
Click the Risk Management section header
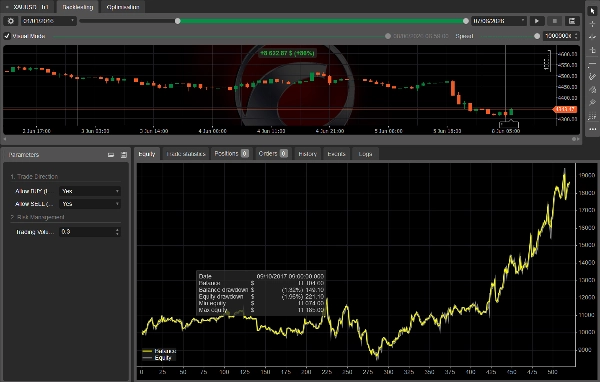click(37, 217)
